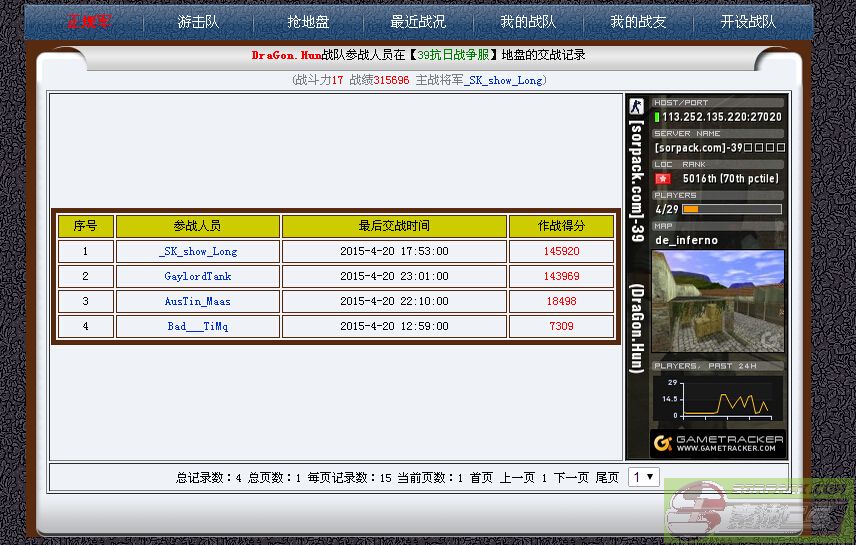This screenshot has height=545, width=856.
Task: Open the 游击队 menu tab
Action: (198, 21)
